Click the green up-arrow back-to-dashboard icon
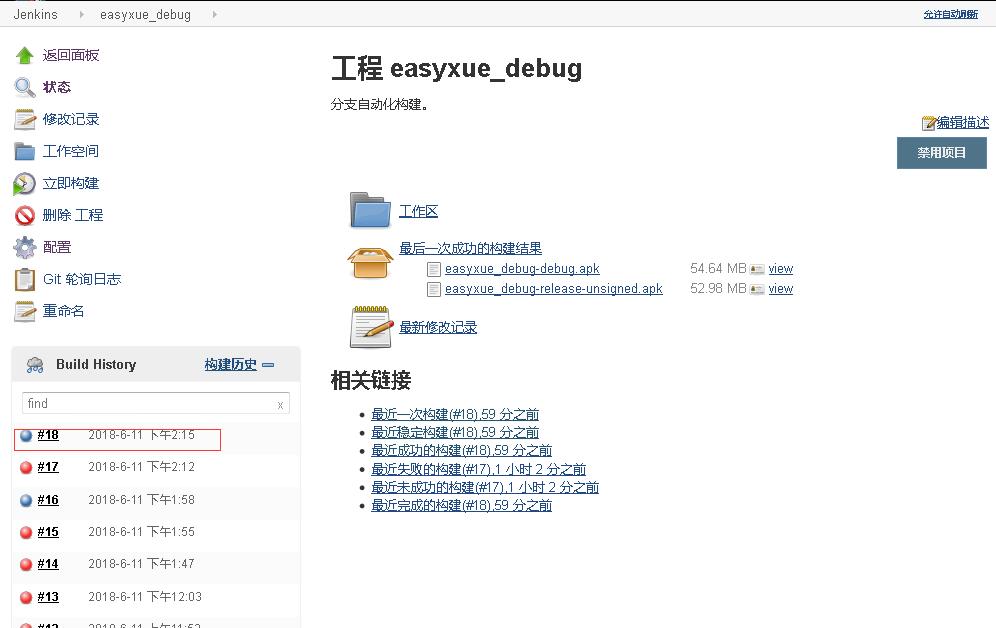 pos(25,56)
